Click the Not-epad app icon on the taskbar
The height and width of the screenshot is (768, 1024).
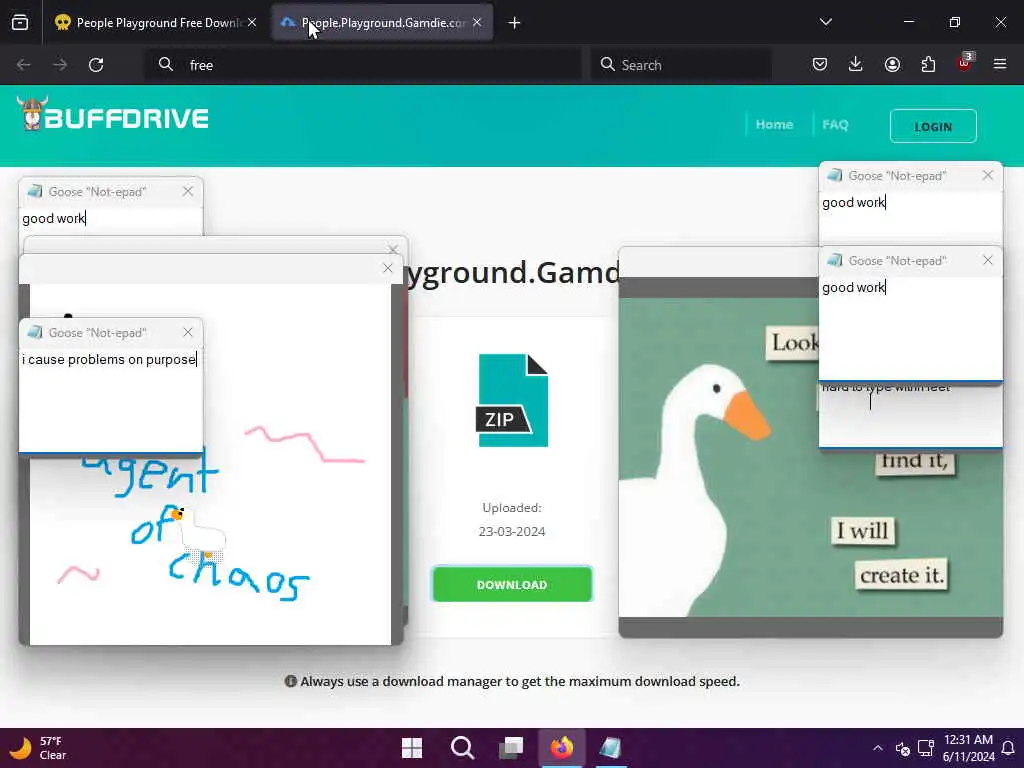pos(611,748)
